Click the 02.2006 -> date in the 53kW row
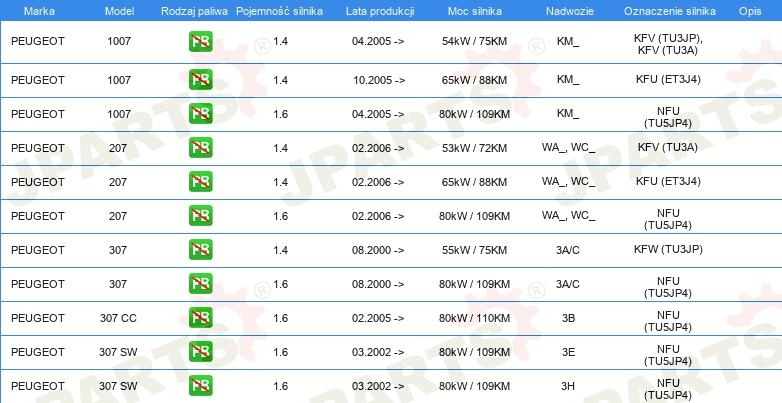The width and height of the screenshot is (782, 403). click(378, 148)
